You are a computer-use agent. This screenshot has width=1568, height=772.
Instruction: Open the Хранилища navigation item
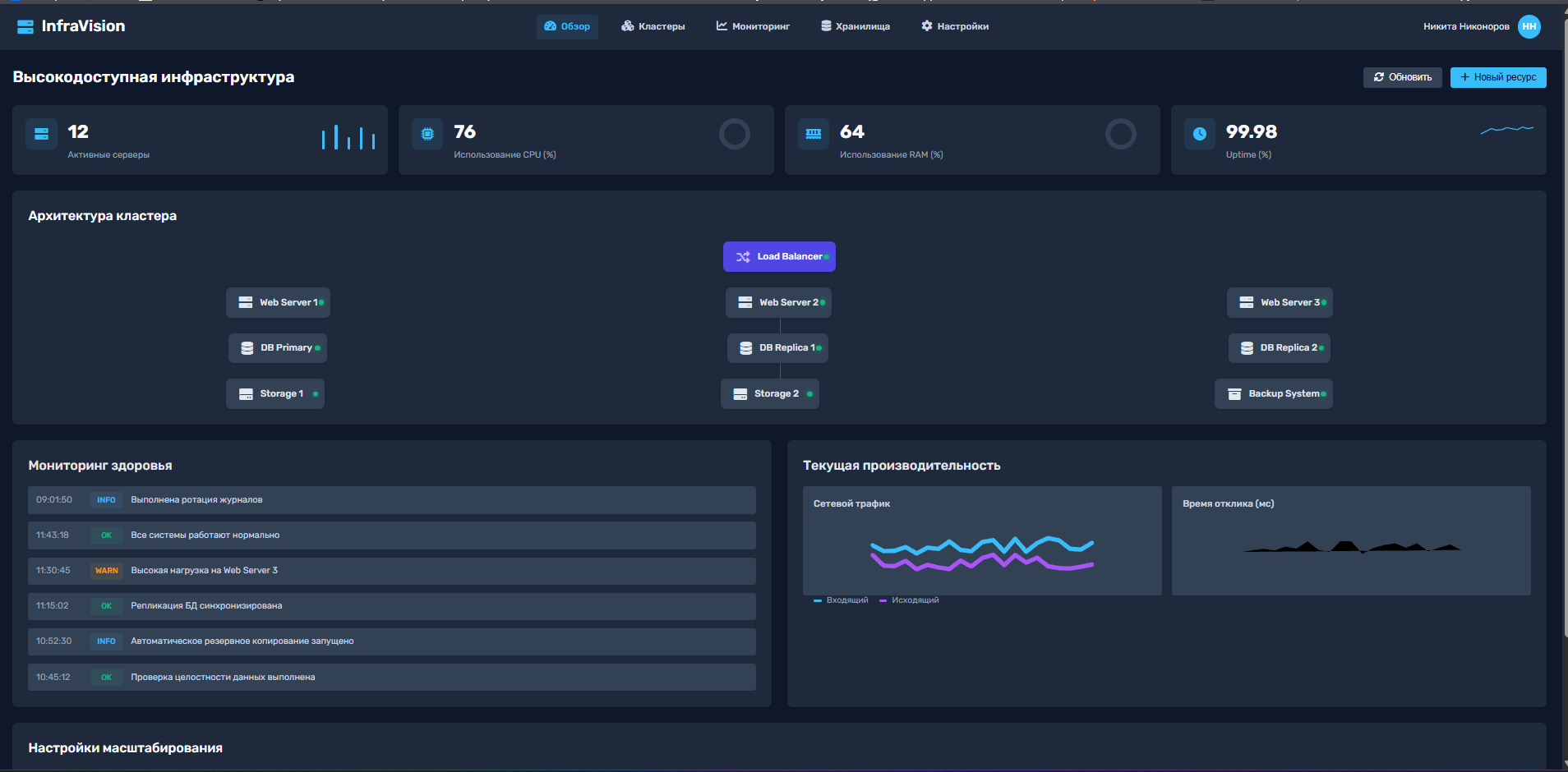point(855,26)
